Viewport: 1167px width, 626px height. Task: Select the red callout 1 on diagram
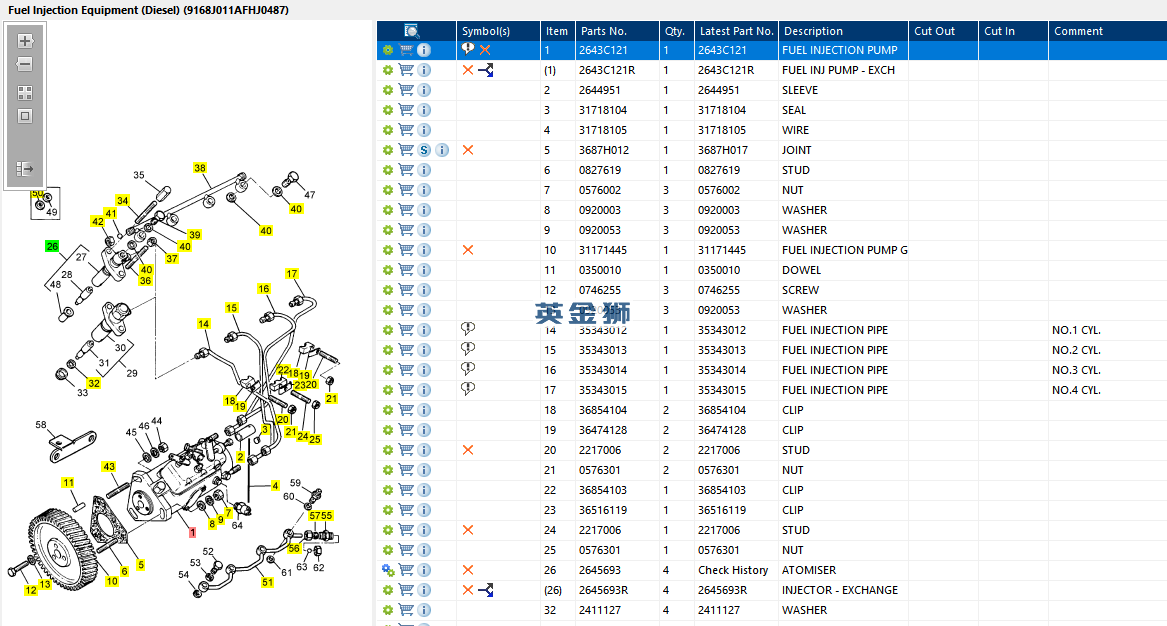point(192,533)
